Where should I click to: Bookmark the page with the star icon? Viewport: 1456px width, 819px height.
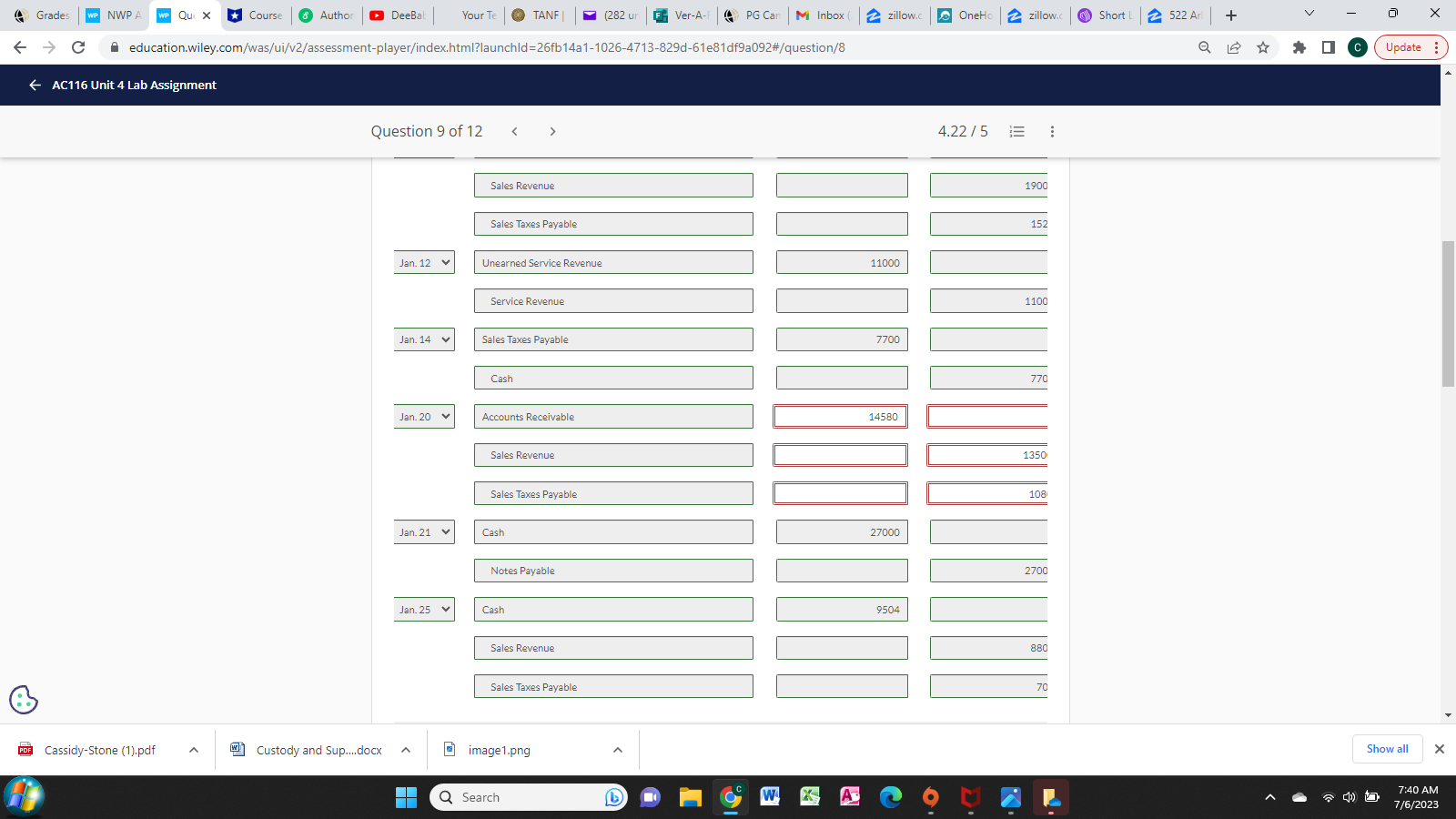click(x=1263, y=47)
